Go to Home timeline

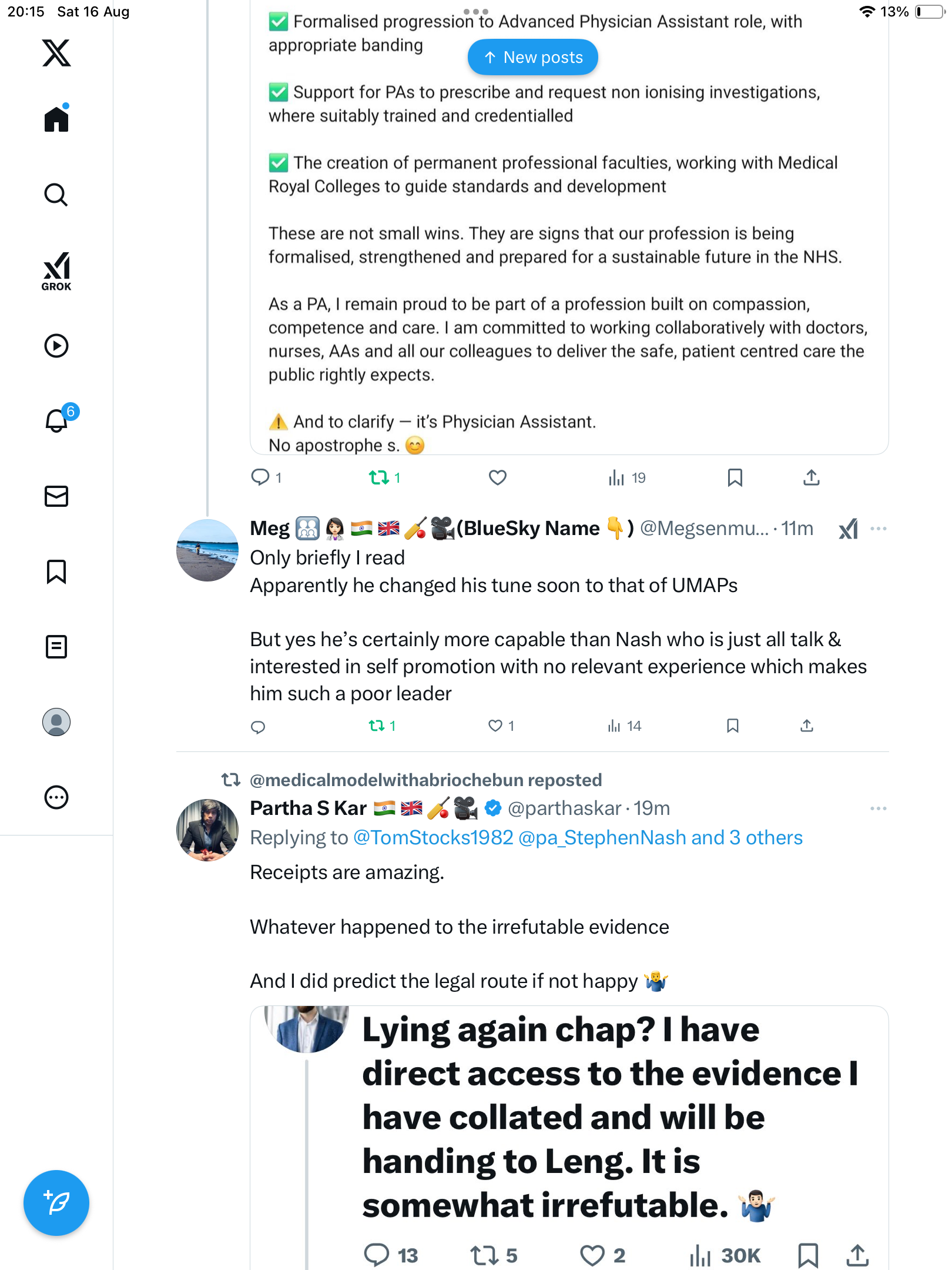click(56, 119)
